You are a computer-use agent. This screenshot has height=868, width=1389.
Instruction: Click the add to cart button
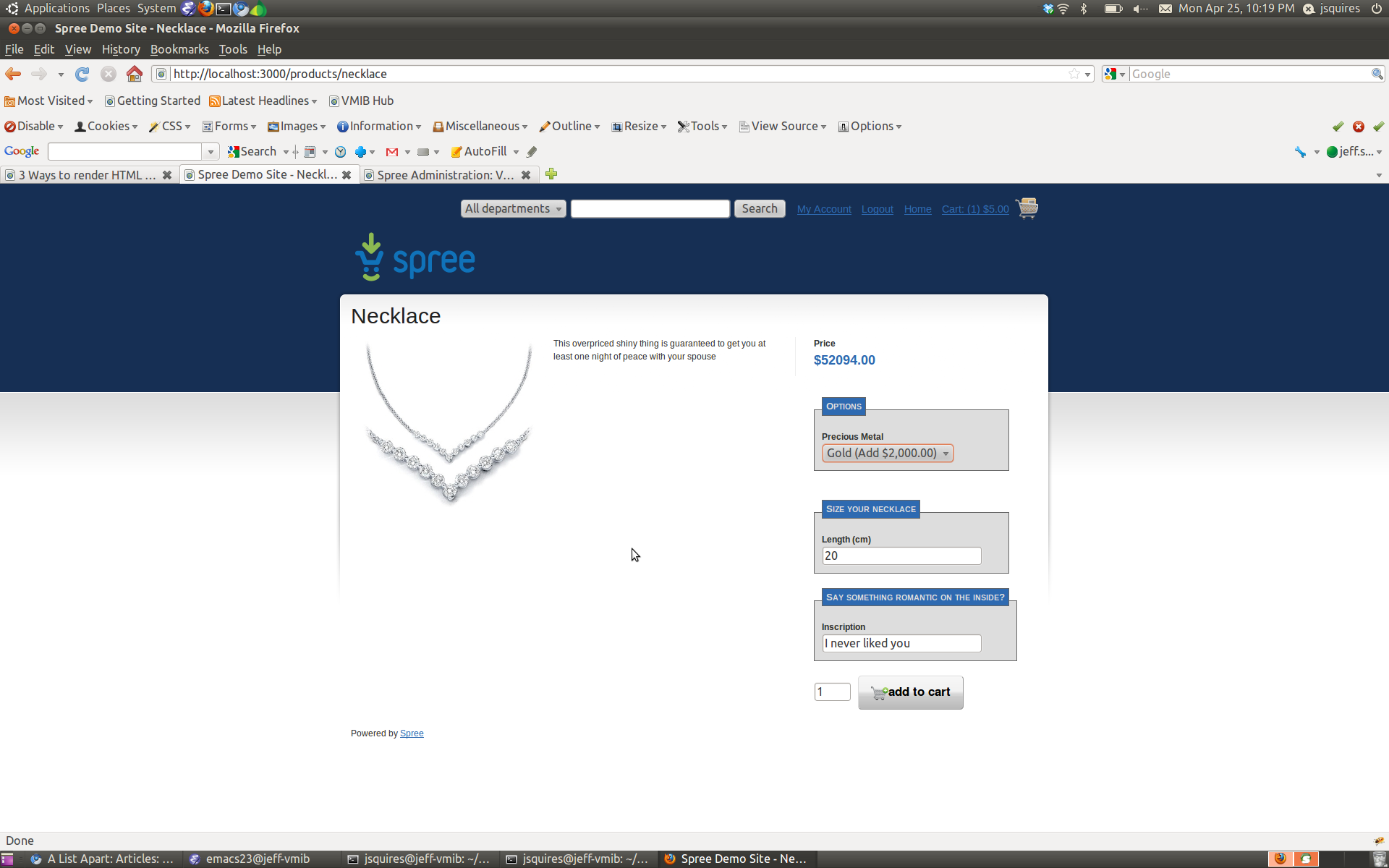click(910, 692)
